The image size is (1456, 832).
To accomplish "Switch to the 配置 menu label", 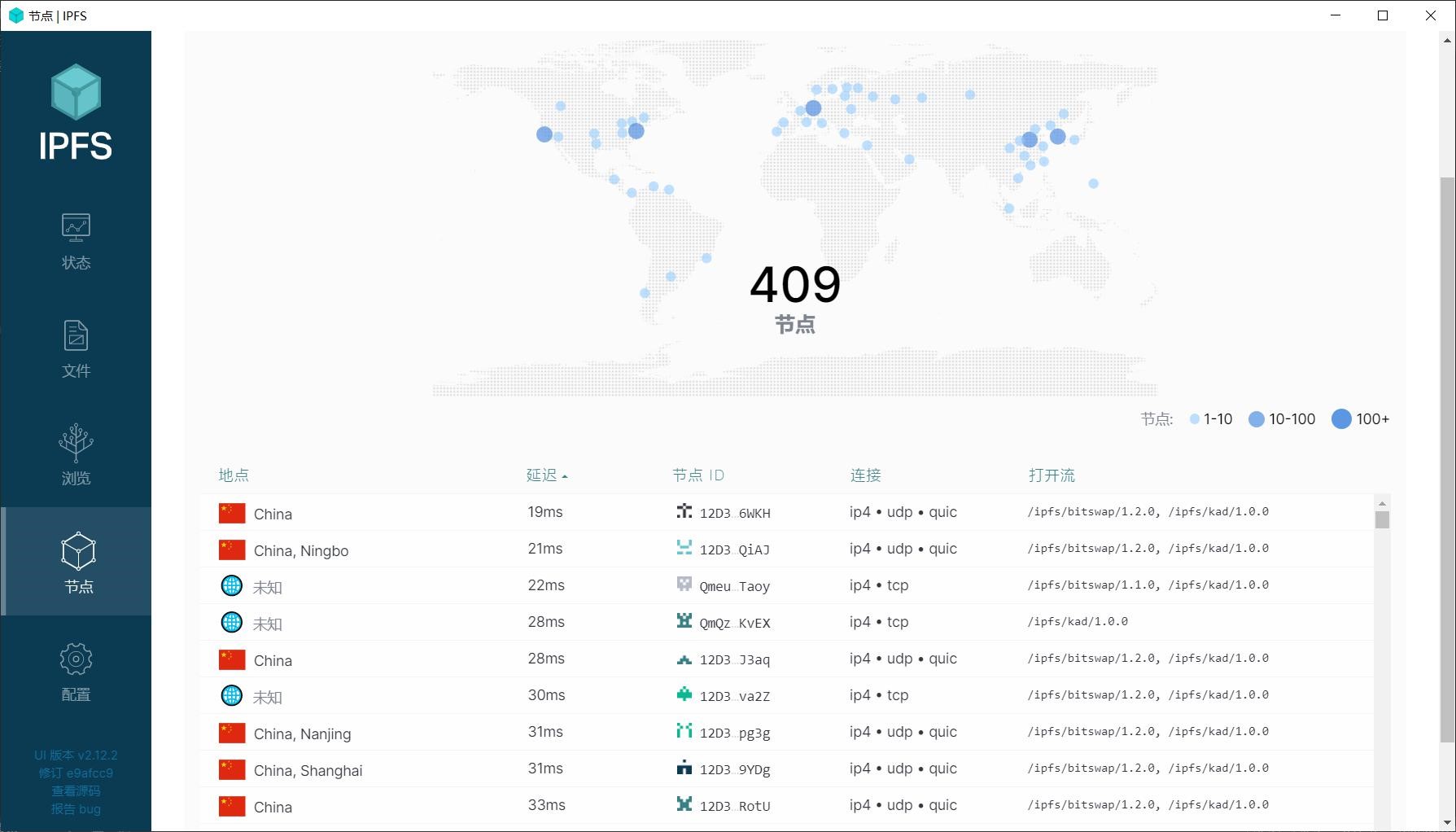I will (x=76, y=694).
